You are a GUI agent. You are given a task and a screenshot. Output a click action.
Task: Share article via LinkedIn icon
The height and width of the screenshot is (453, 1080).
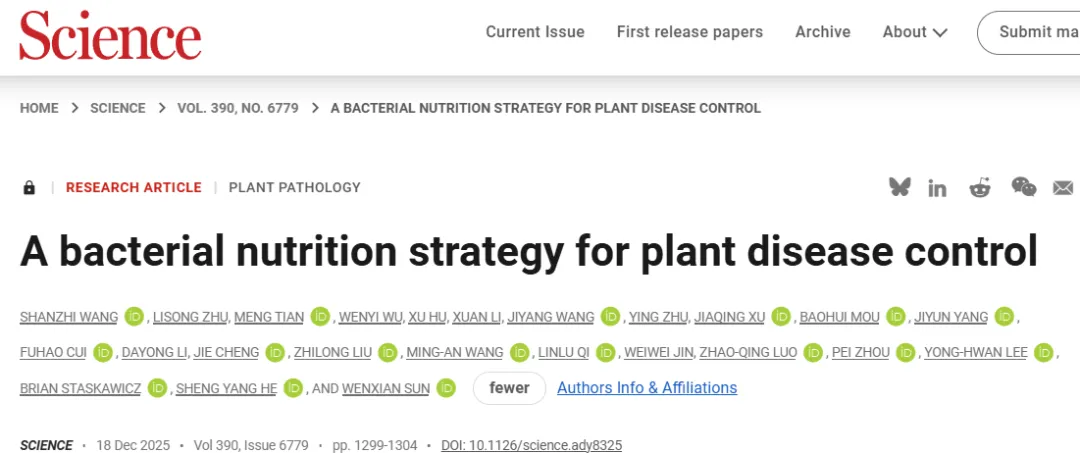(937, 188)
